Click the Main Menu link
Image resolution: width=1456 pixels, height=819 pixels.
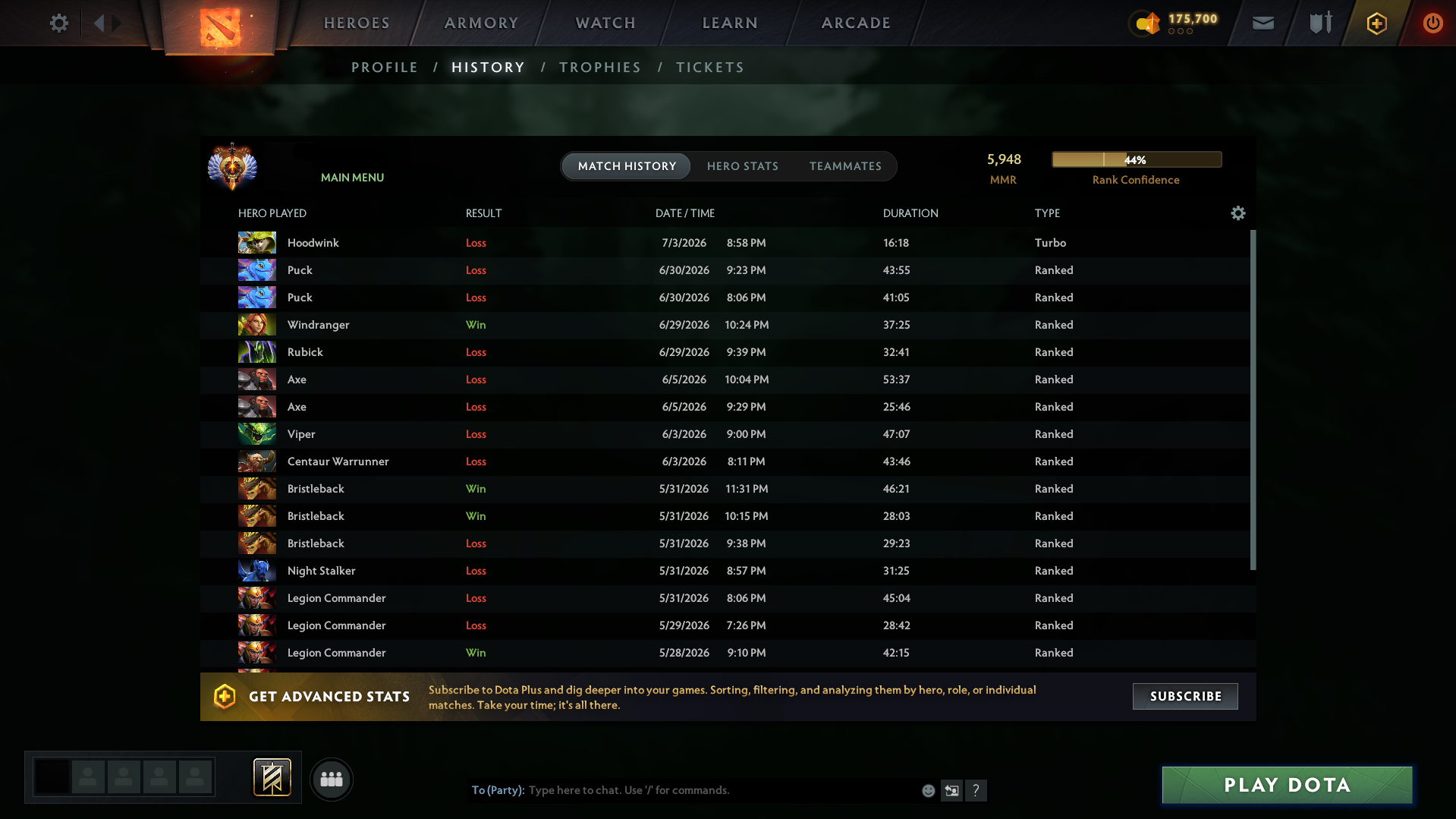click(x=352, y=178)
